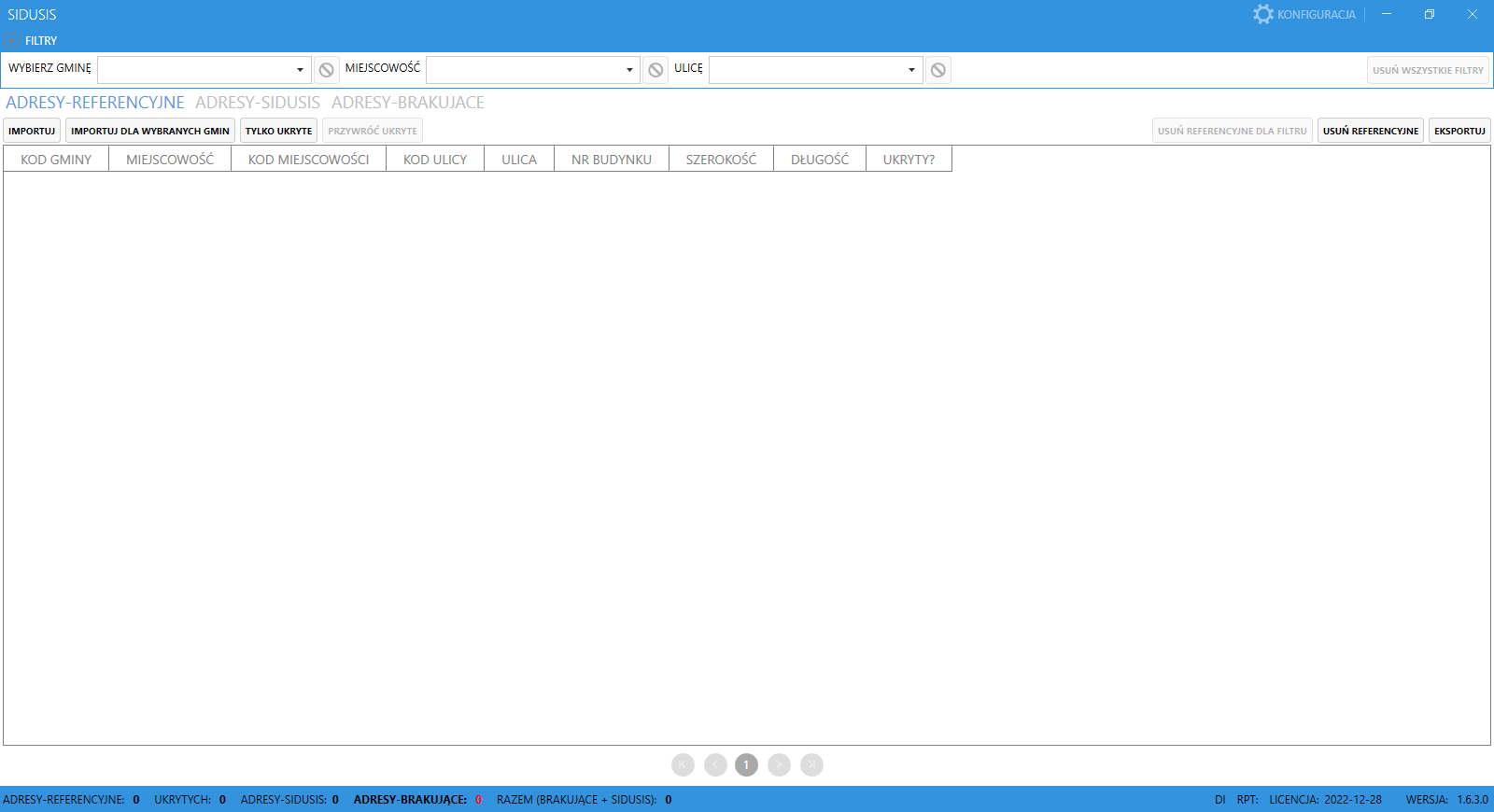Image resolution: width=1494 pixels, height=812 pixels.
Task: Clear the Ulicę filter icon
Action: [x=938, y=70]
